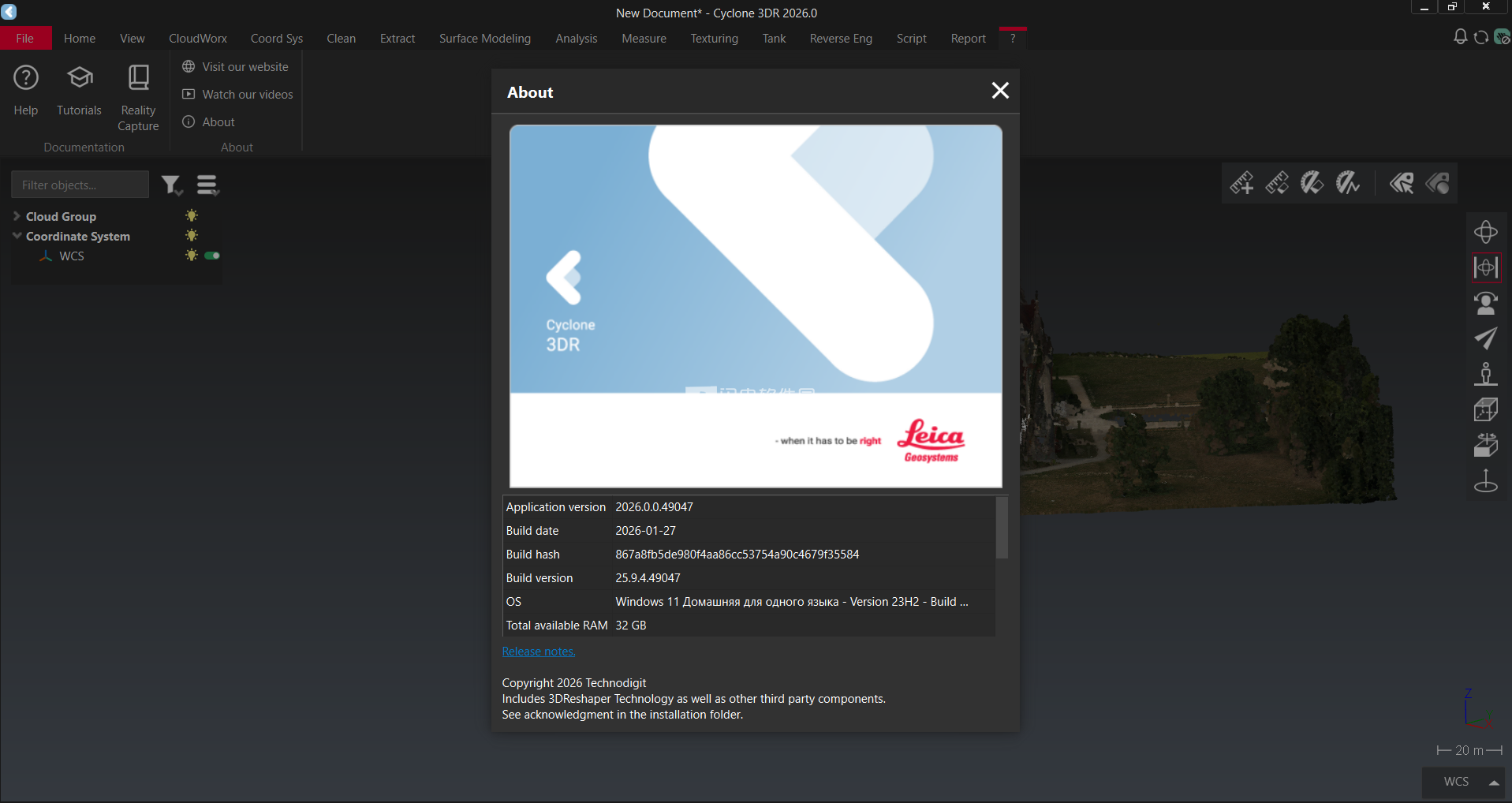
Task: Open the Release notes link
Action: [x=539, y=652]
